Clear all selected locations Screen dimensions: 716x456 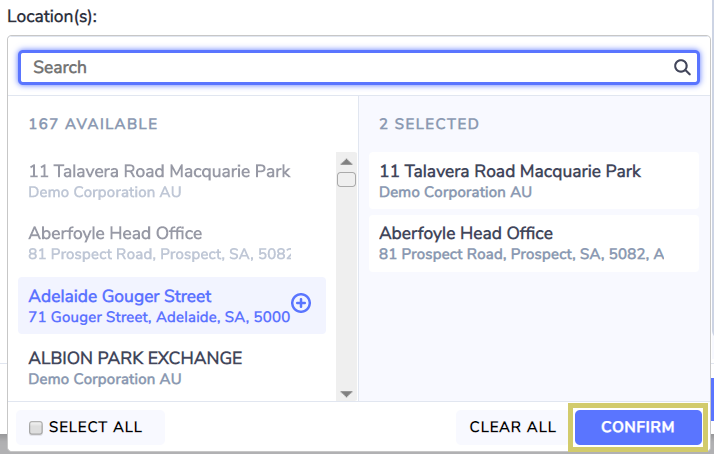(x=512, y=427)
